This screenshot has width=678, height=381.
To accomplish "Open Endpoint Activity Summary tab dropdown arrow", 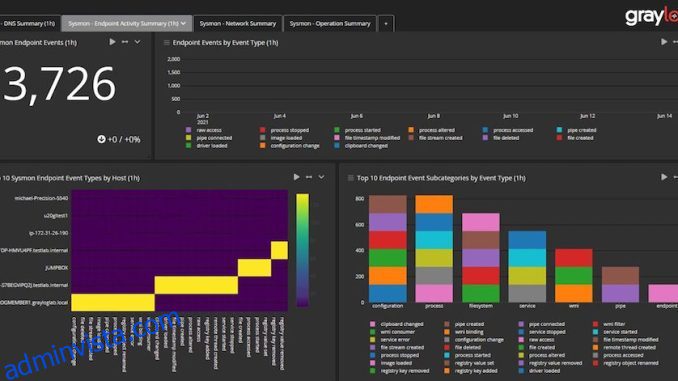I will [x=183, y=23].
